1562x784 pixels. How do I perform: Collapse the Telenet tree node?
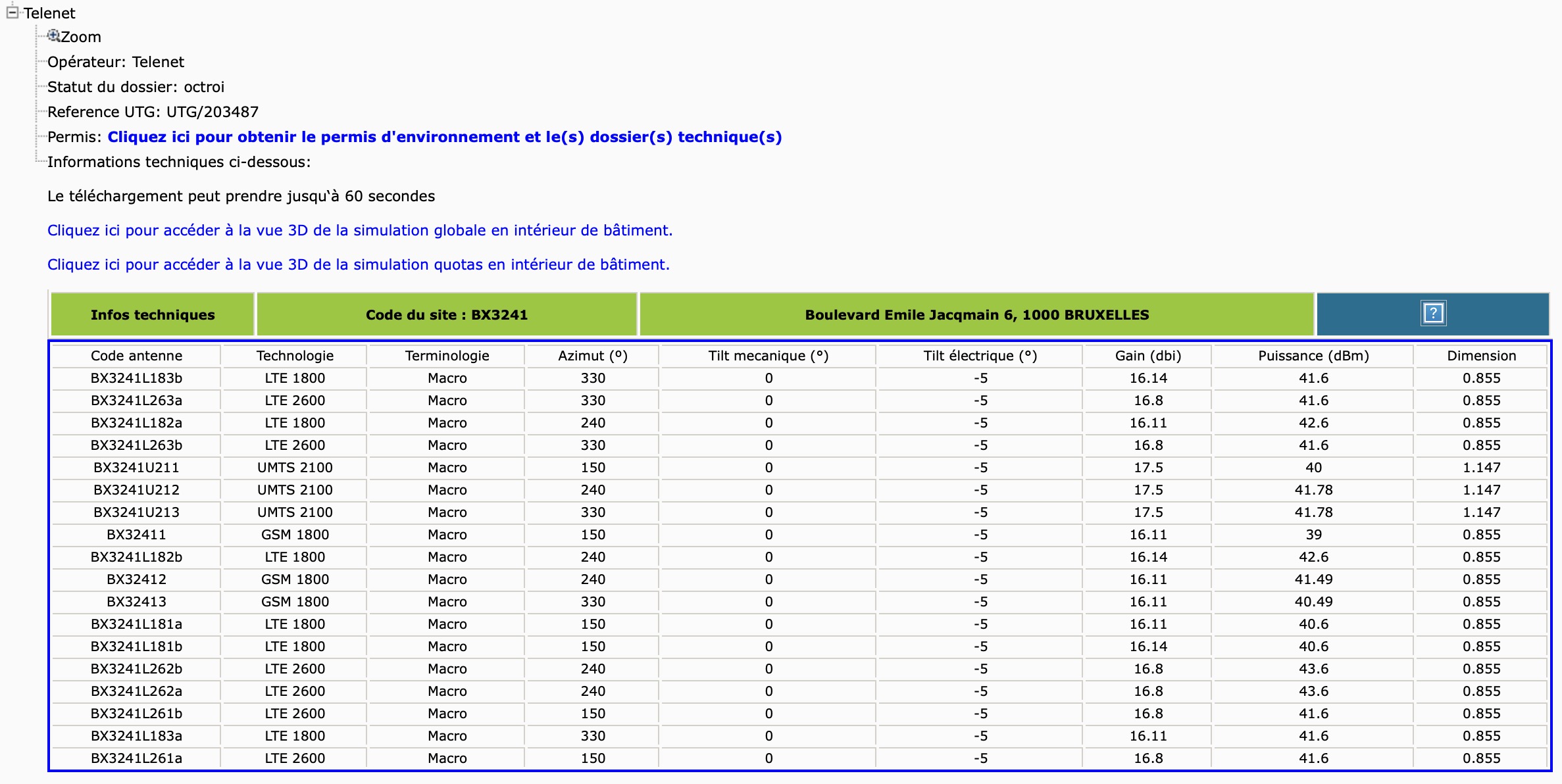point(12,12)
